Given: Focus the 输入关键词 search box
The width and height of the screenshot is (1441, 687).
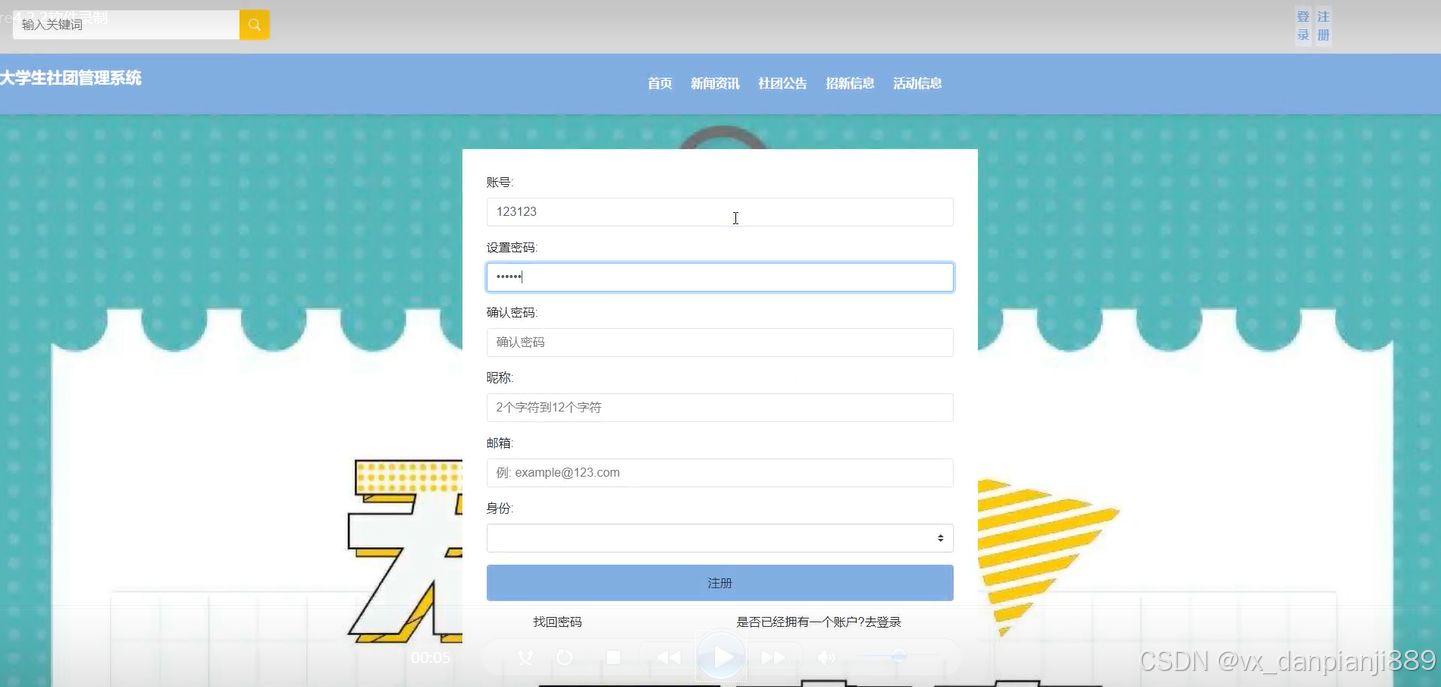Looking at the screenshot, I should 126,25.
